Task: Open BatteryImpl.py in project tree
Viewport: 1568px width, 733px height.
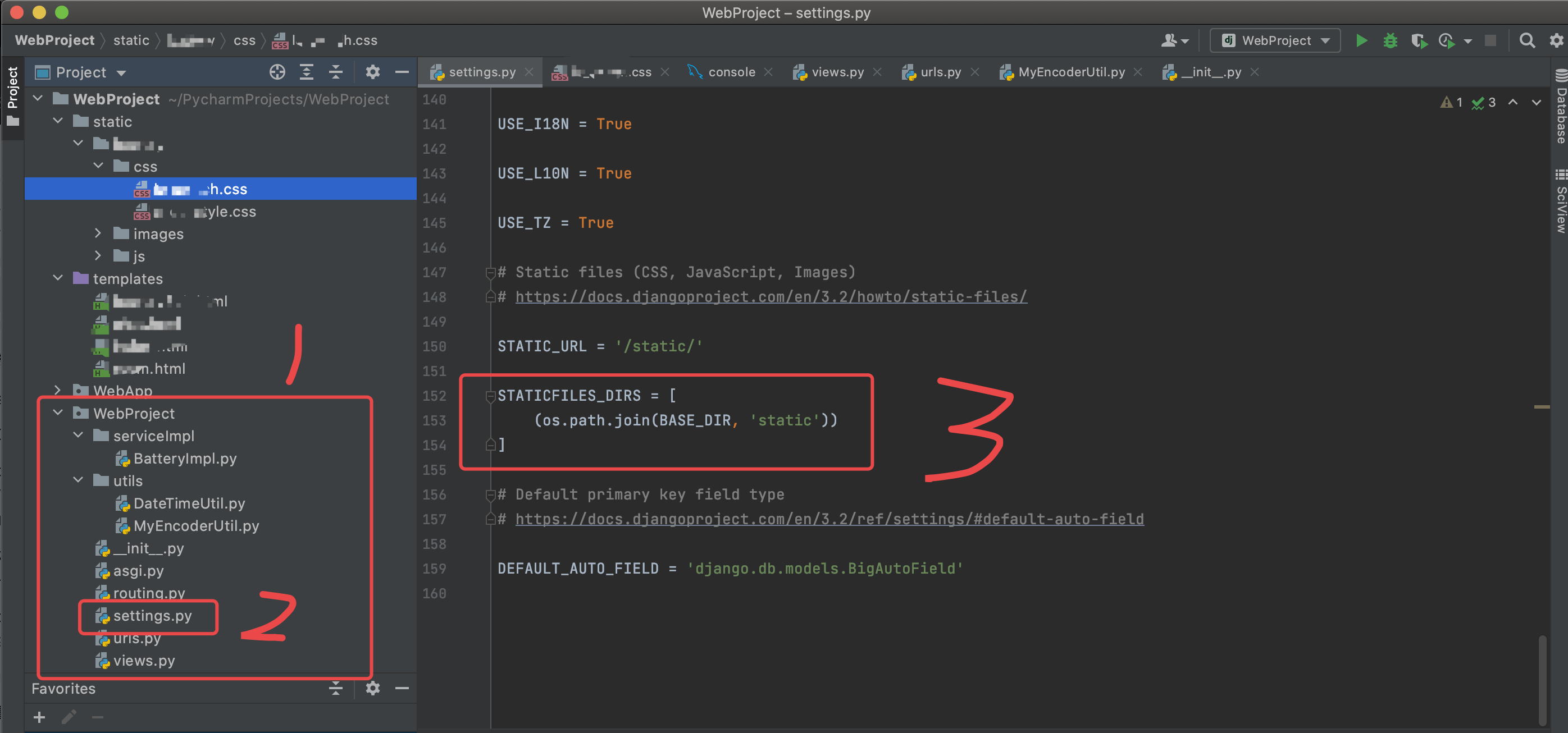Action: tap(184, 459)
